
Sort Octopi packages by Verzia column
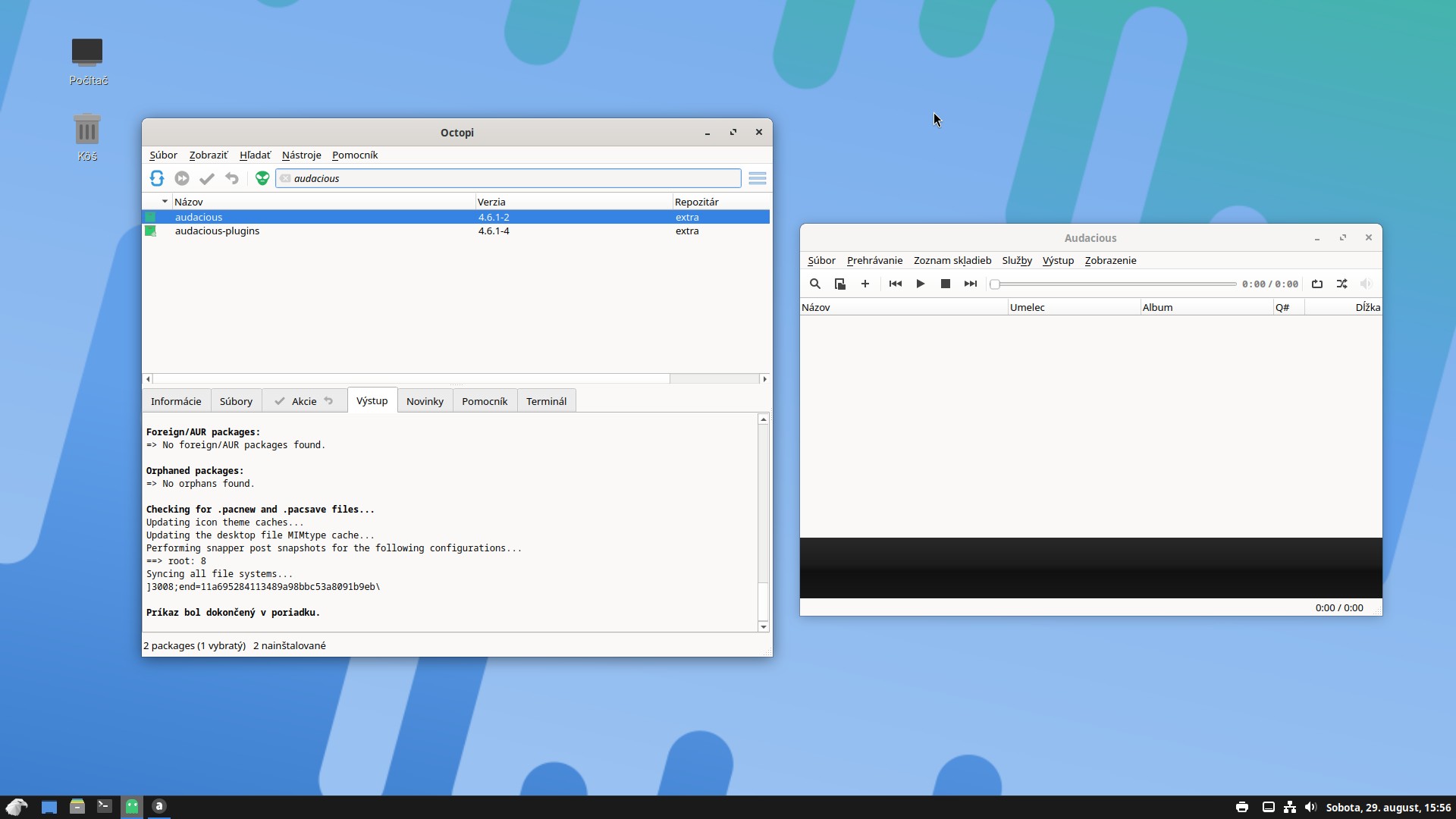coord(573,202)
